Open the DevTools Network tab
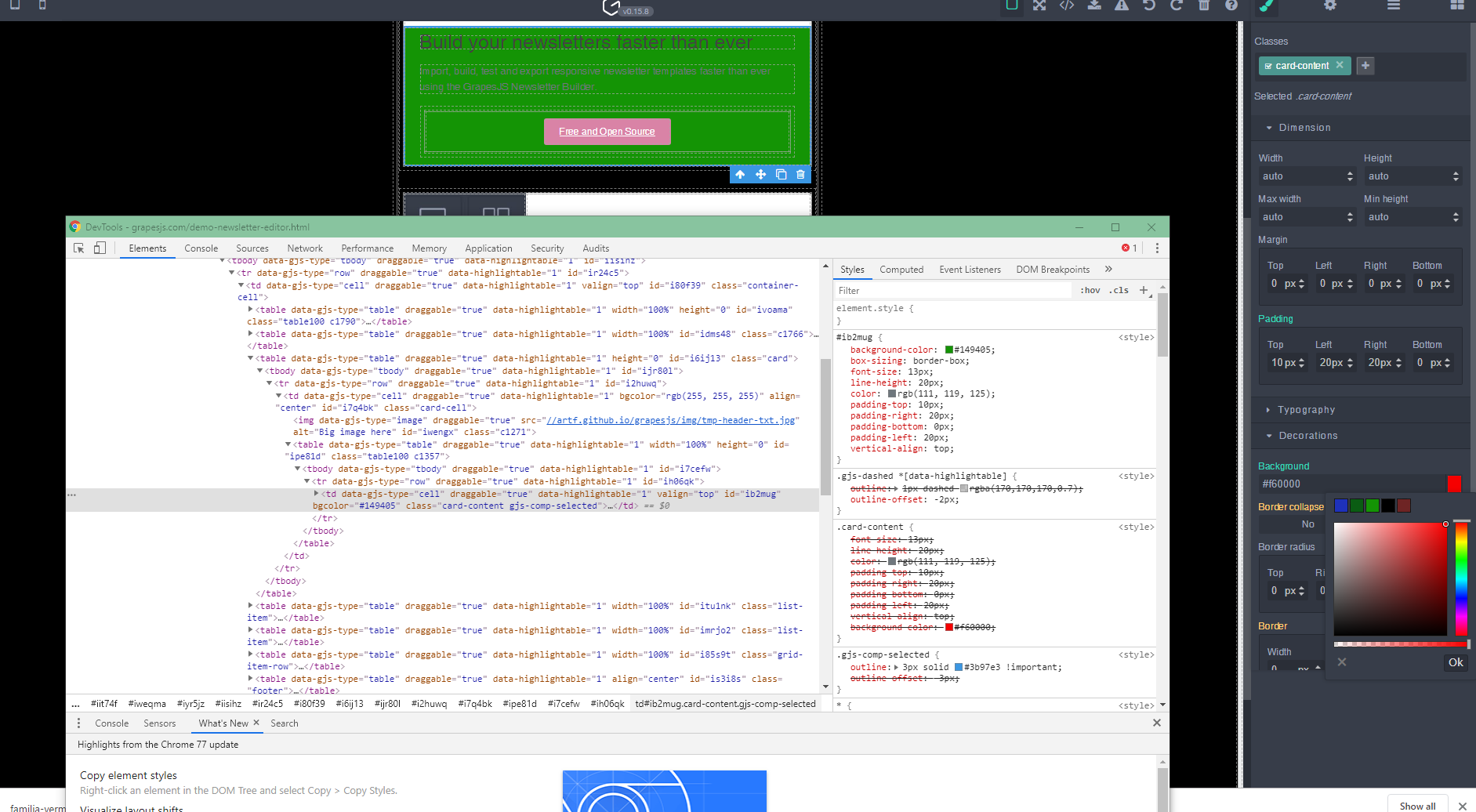The width and height of the screenshot is (1476, 812). (305, 248)
